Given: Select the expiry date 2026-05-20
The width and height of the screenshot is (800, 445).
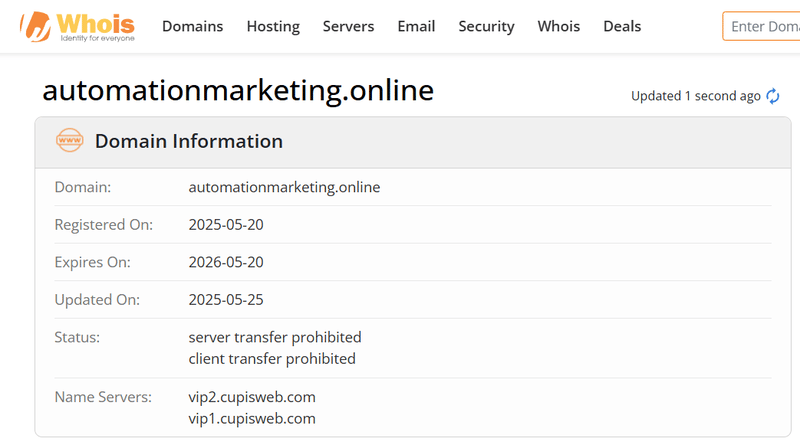Looking at the screenshot, I should click(x=226, y=262).
